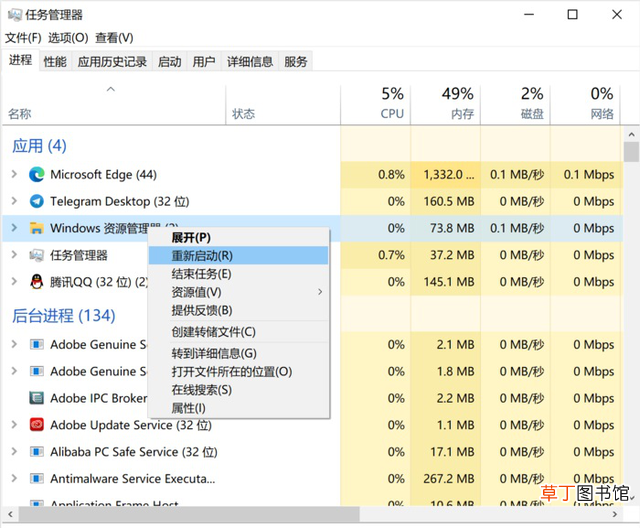Choose 提供反馈(B) in the context menu
The width and height of the screenshot is (640, 528).
click(238, 311)
